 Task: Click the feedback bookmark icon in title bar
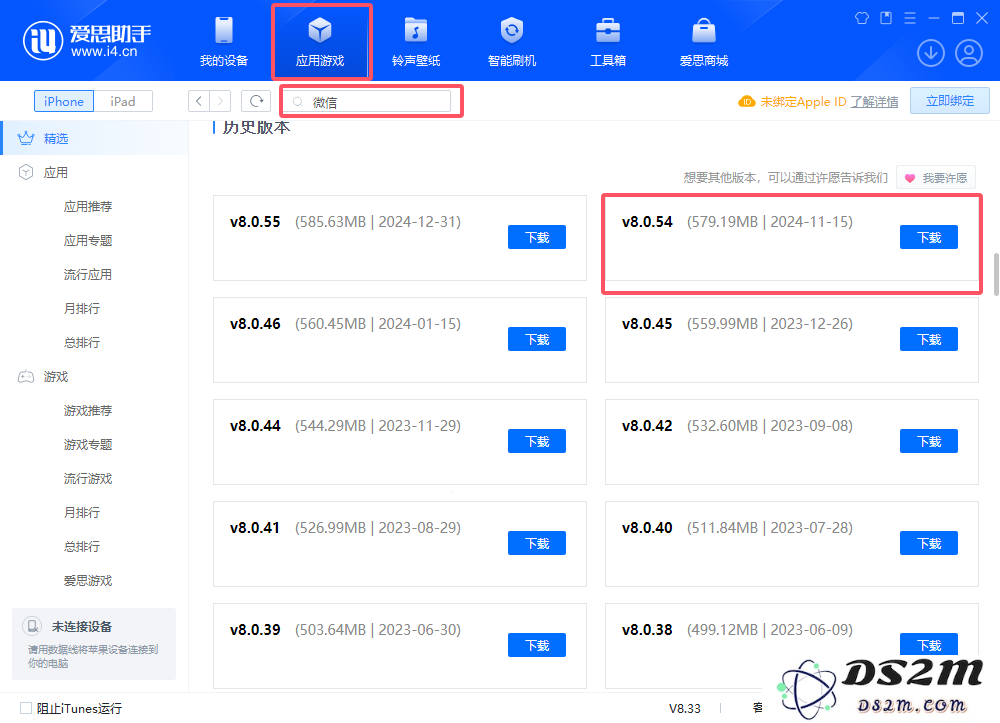[886, 18]
